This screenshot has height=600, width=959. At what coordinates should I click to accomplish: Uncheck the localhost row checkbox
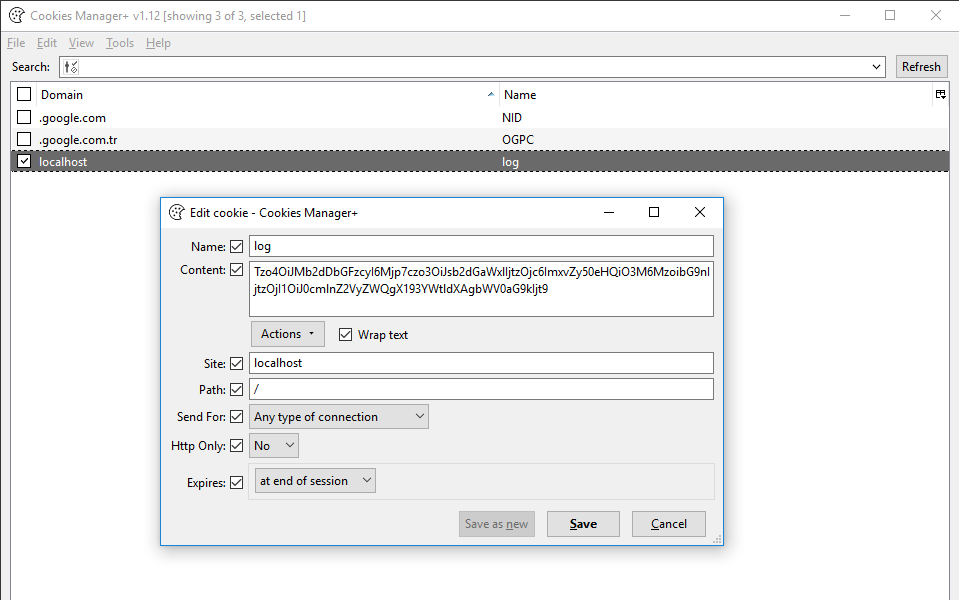tap(23, 160)
